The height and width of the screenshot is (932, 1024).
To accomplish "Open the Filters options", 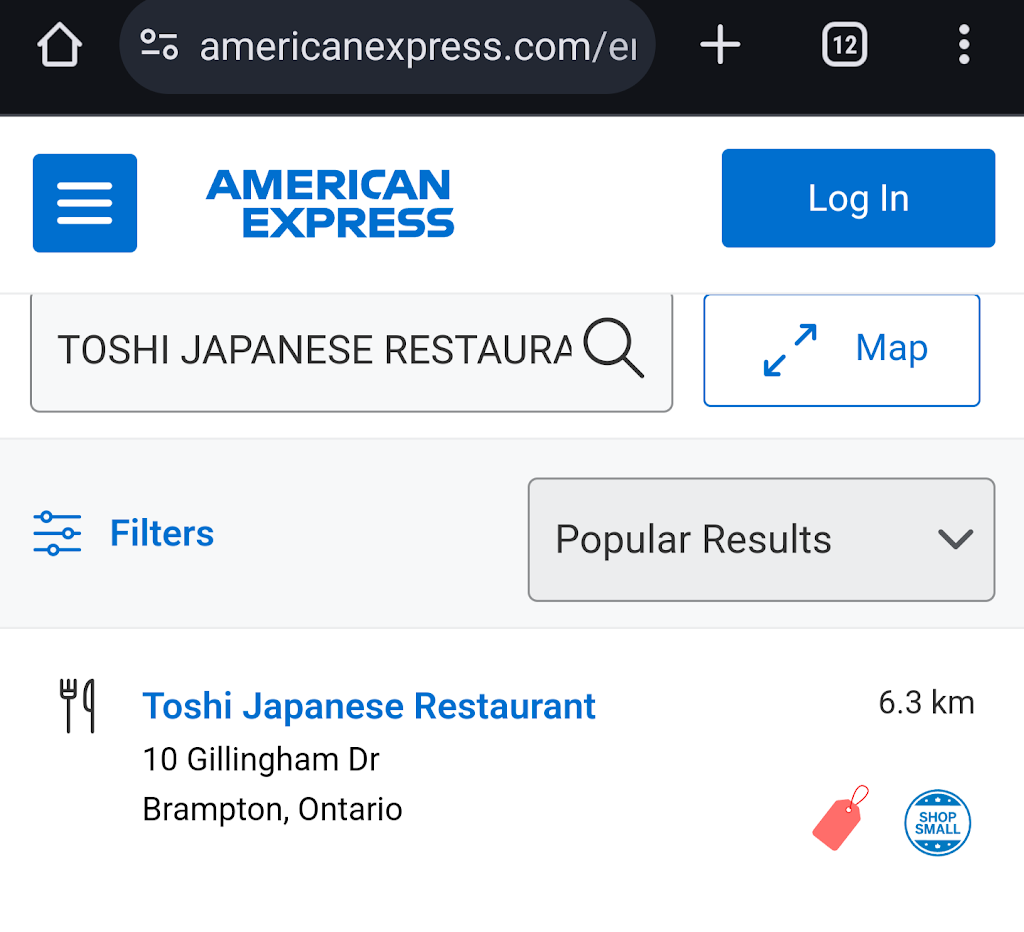I will pyautogui.click(x=162, y=534).
